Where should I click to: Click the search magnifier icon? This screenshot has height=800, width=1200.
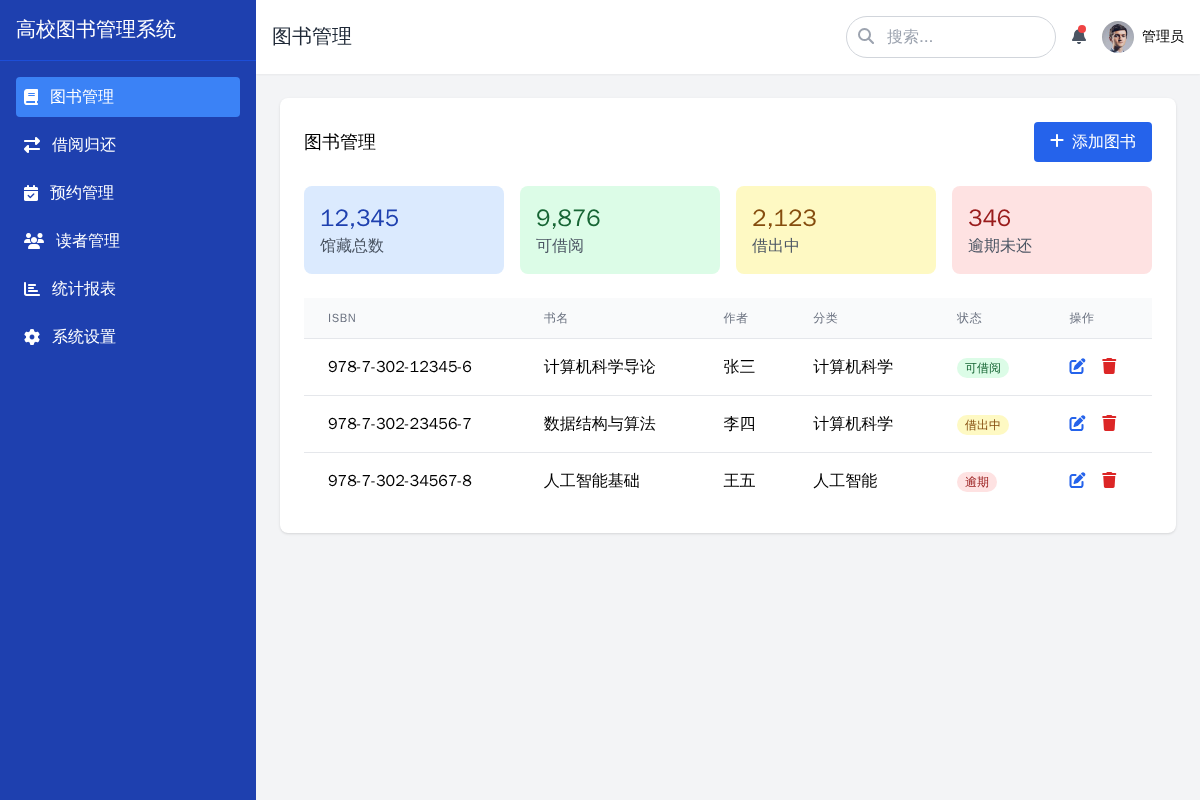point(866,36)
